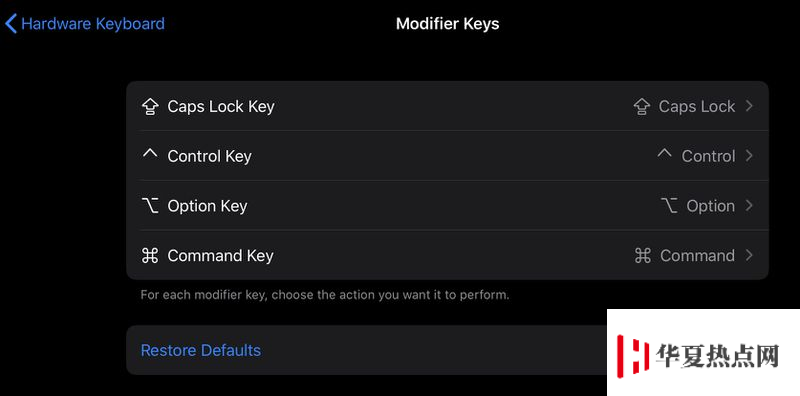Click the gray Command value icon
The image size is (800, 396).
coord(643,256)
